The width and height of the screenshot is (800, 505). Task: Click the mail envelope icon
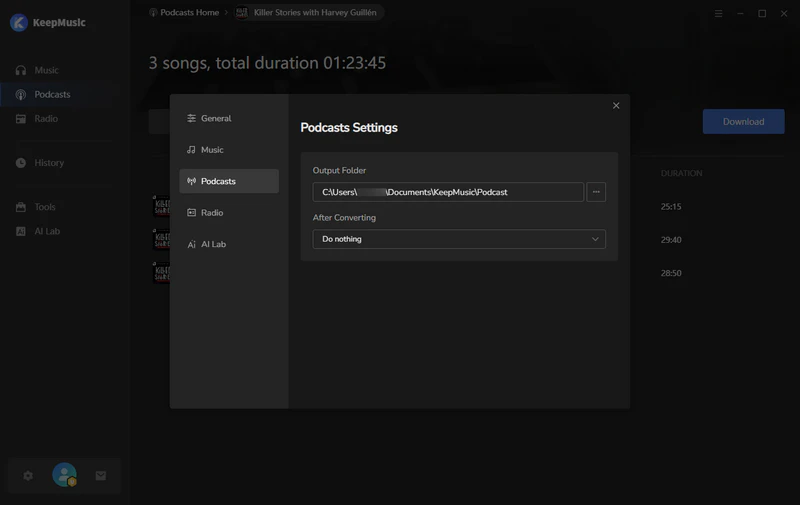[100, 476]
